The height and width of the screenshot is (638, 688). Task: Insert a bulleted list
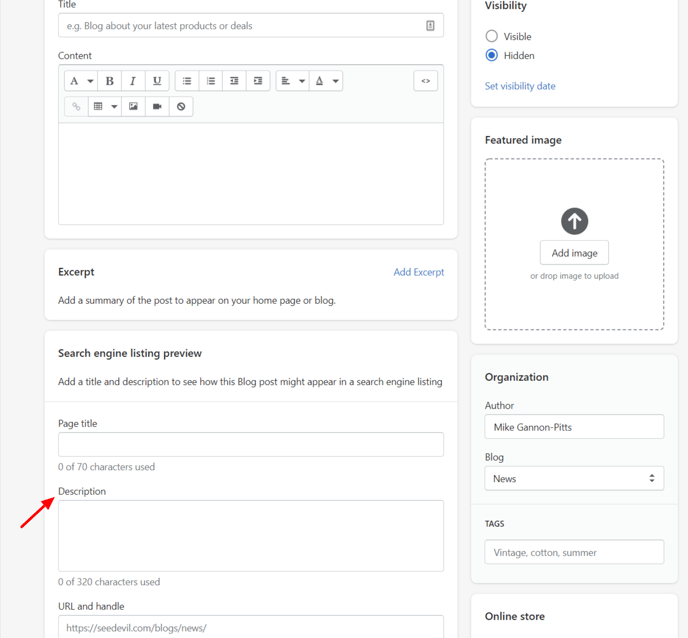pos(187,81)
